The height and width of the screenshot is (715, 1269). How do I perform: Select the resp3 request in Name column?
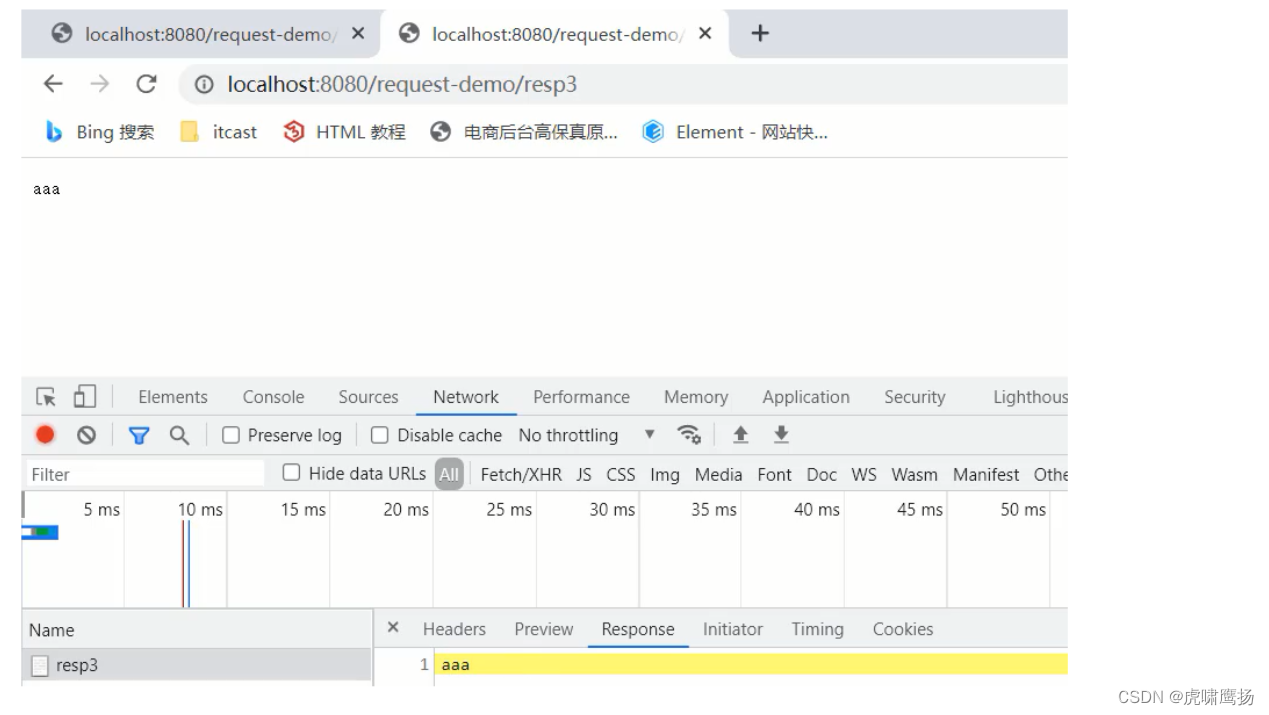[x=77, y=665]
